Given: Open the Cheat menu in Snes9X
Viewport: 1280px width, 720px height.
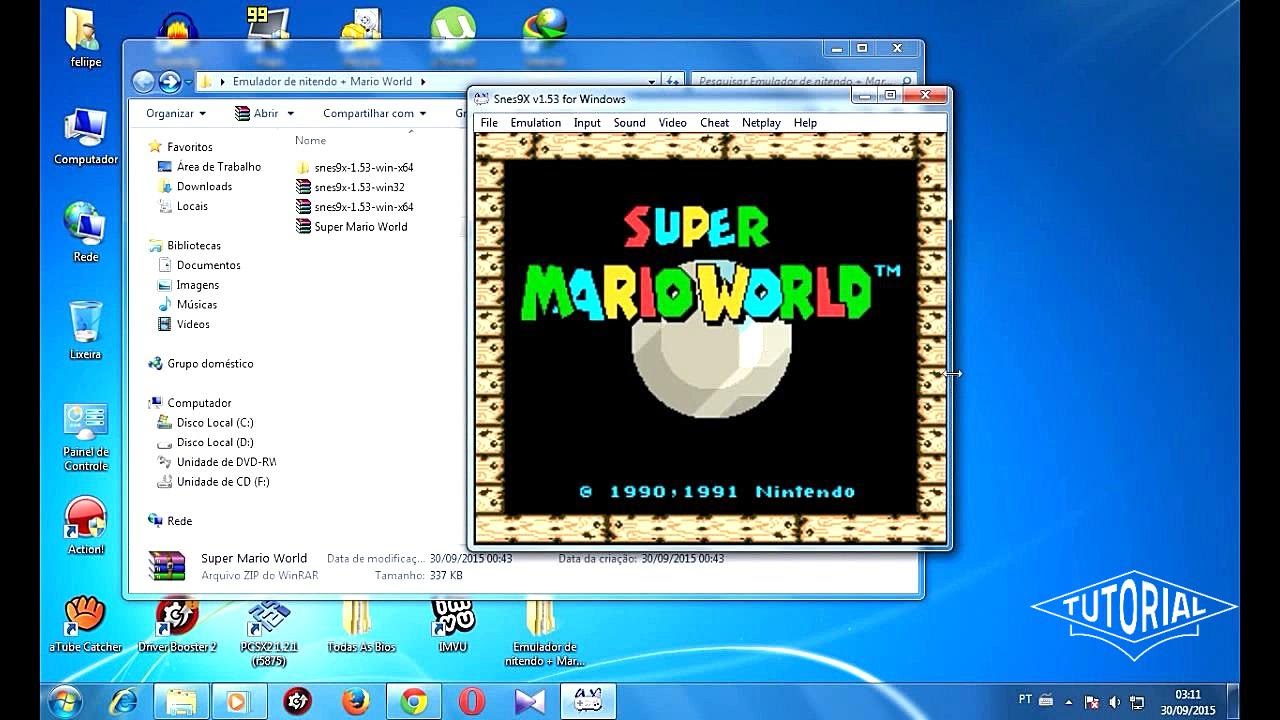Looking at the screenshot, I should pyautogui.click(x=714, y=123).
